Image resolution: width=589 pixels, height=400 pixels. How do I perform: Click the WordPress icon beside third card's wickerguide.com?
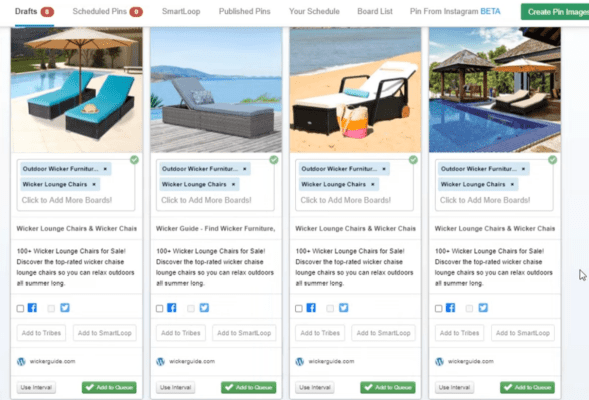(300, 361)
